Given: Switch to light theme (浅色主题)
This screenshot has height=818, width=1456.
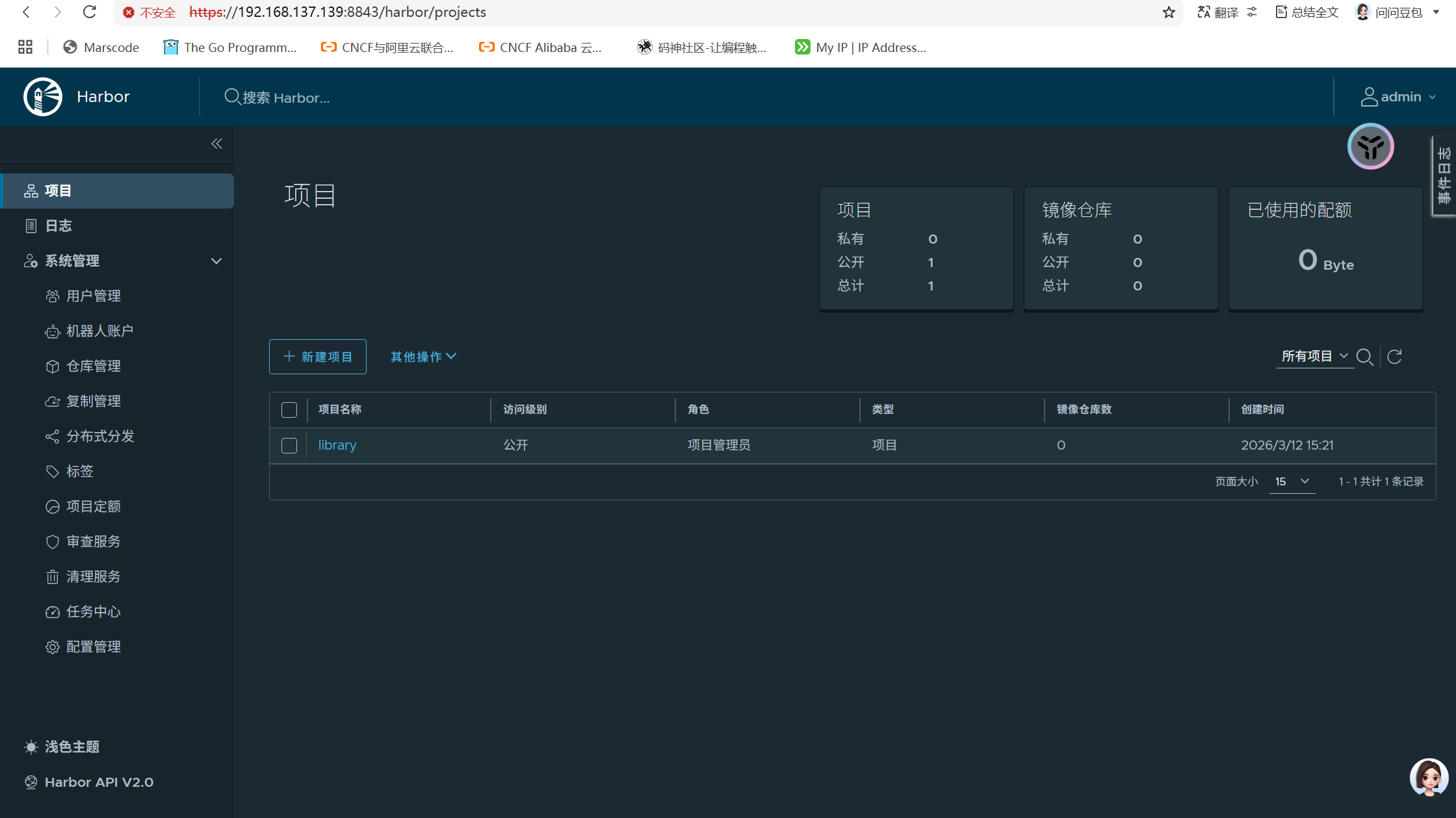Looking at the screenshot, I should [71, 747].
